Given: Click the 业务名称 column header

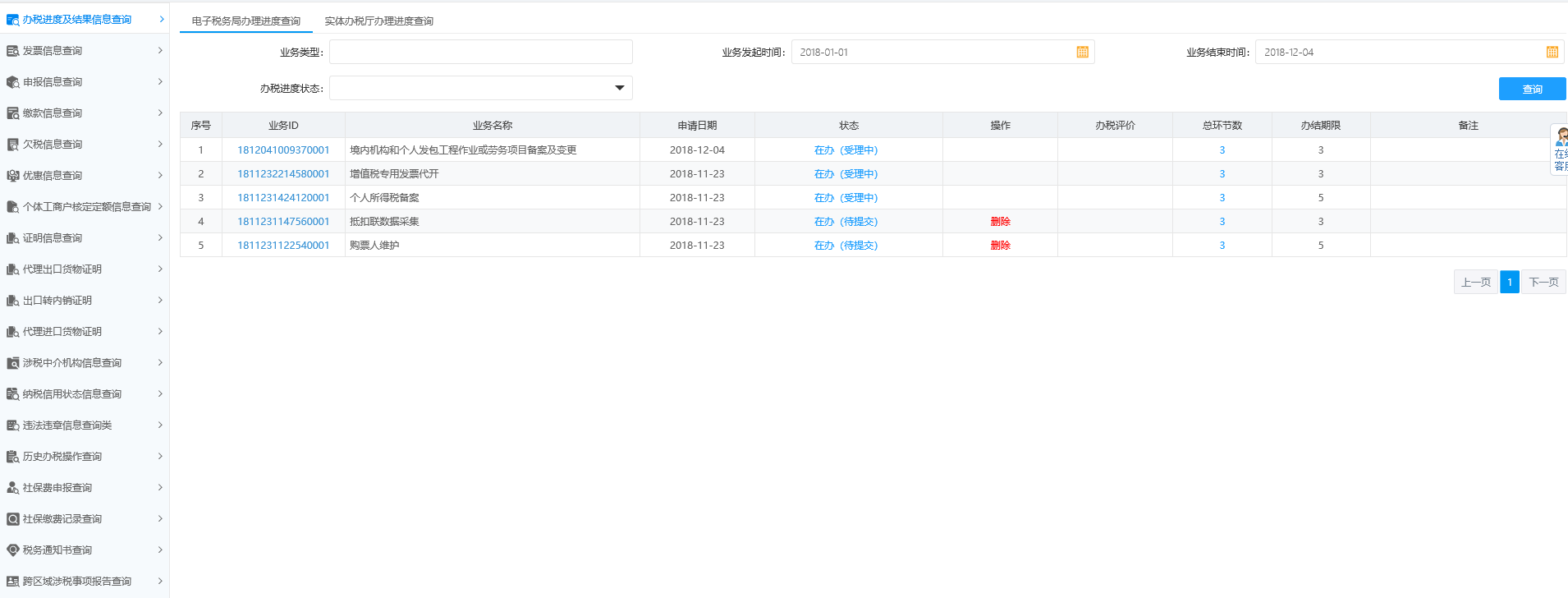Looking at the screenshot, I should tap(493, 126).
